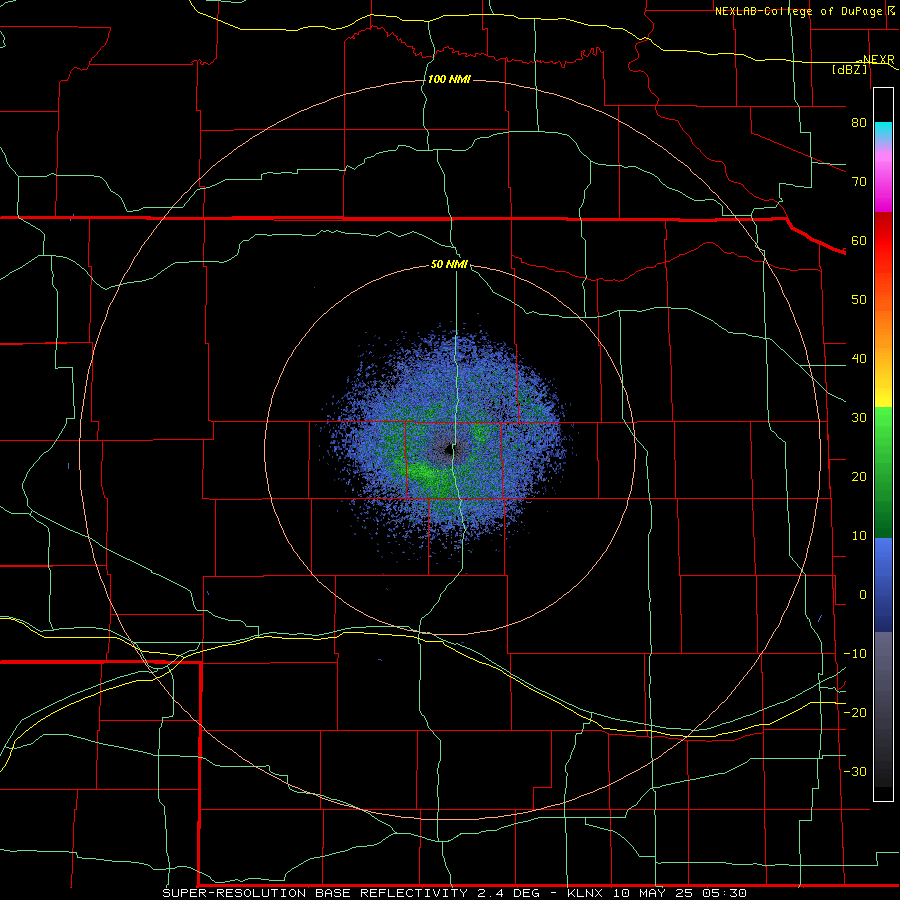Click the 60 dBZ scale value
This screenshot has width=900, height=900.
(x=859, y=240)
